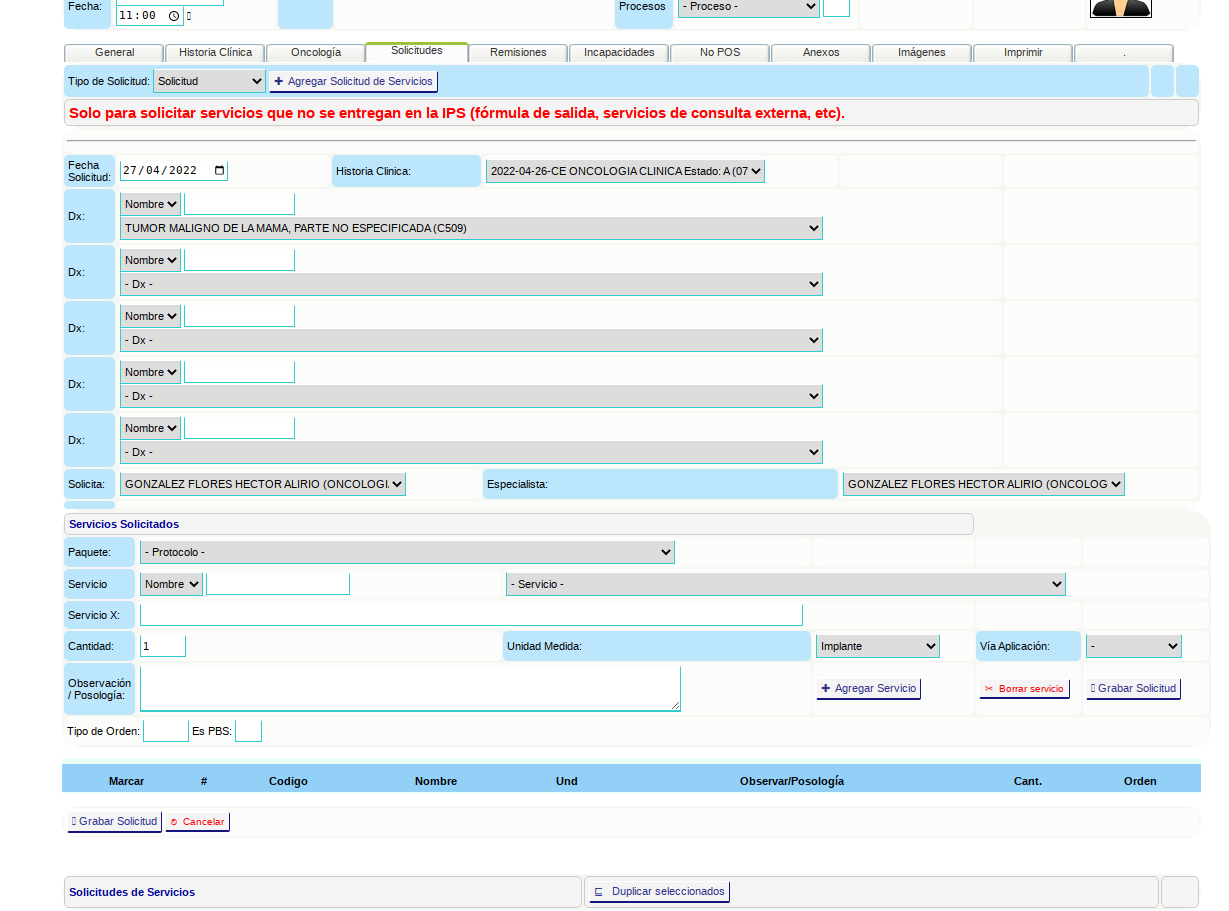Open the Procesos dropdown at top

coord(748,7)
